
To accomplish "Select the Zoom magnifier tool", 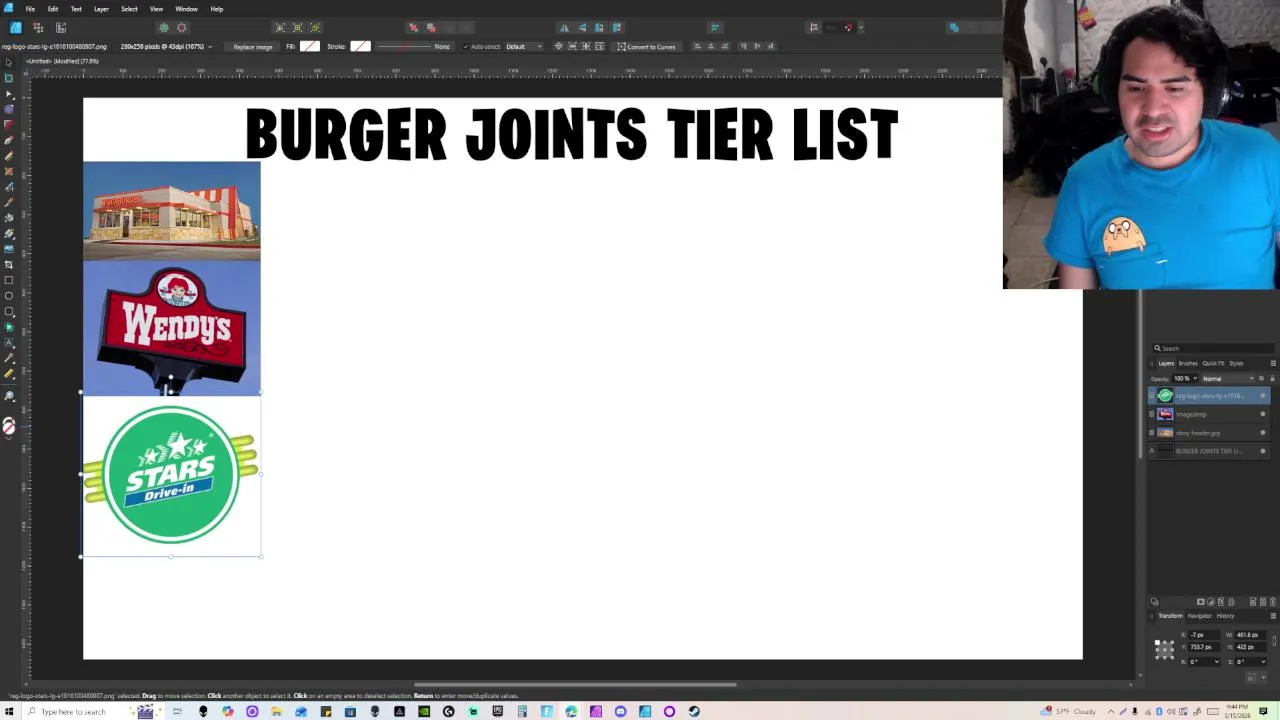I will [x=9, y=397].
